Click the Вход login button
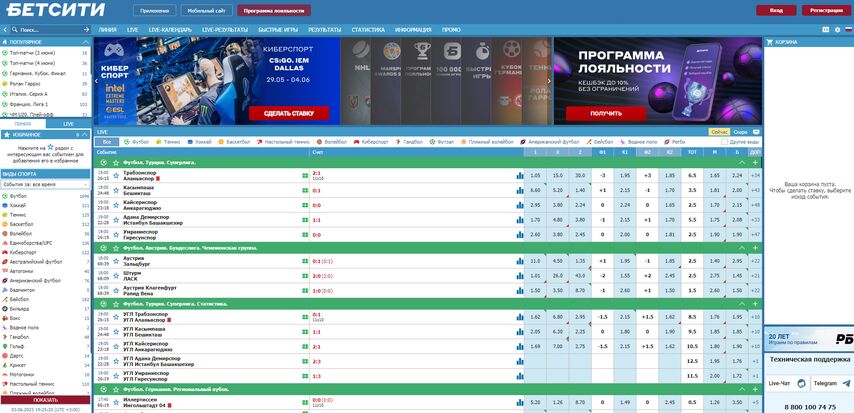 coord(776,10)
